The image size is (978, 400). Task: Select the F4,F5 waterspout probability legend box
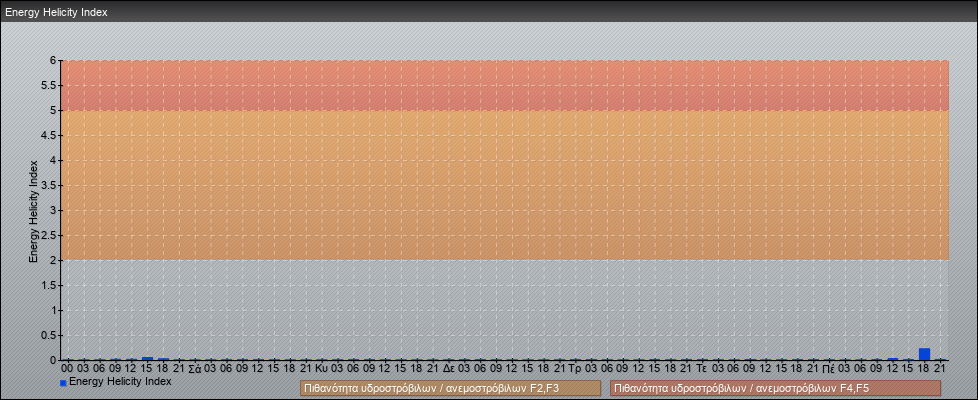pyautogui.click(x=775, y=388)
